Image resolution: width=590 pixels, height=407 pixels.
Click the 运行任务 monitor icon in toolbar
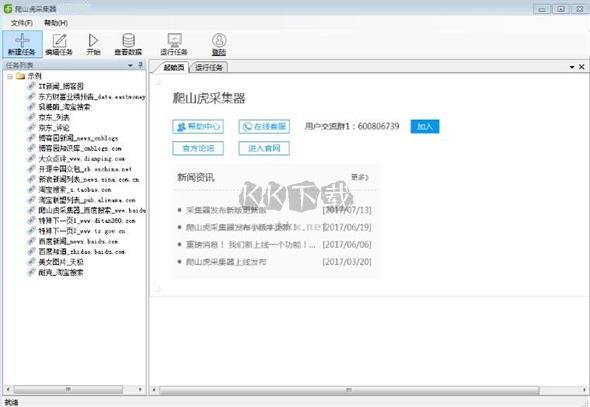pyautogui.click(x=174, y=44)
